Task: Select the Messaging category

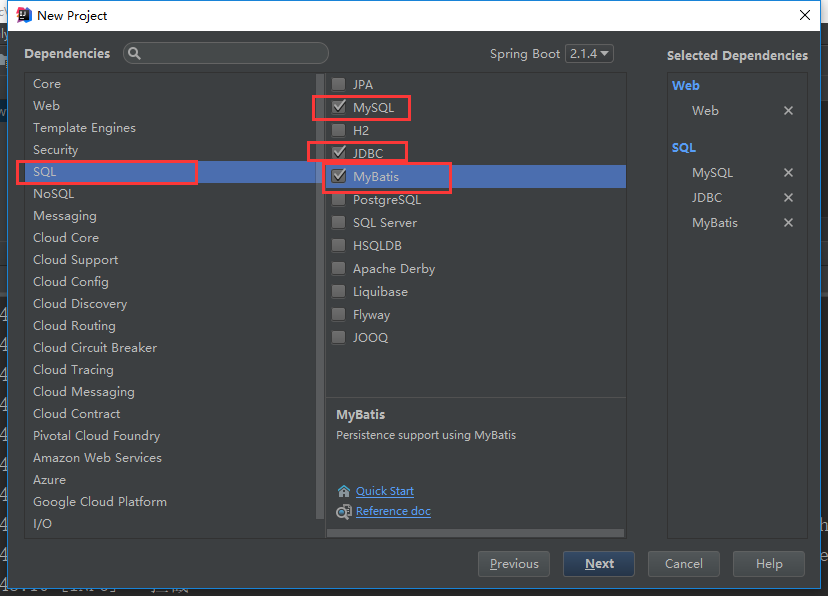Action: 170,216
